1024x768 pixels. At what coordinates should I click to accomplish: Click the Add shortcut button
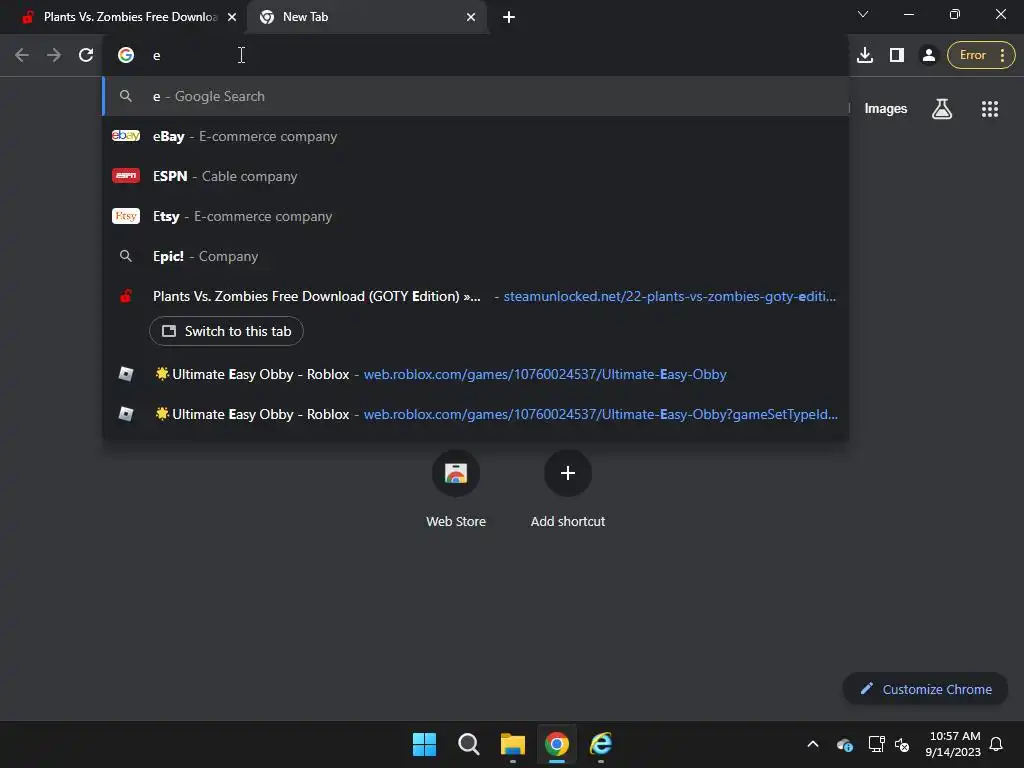click(568, 490)
